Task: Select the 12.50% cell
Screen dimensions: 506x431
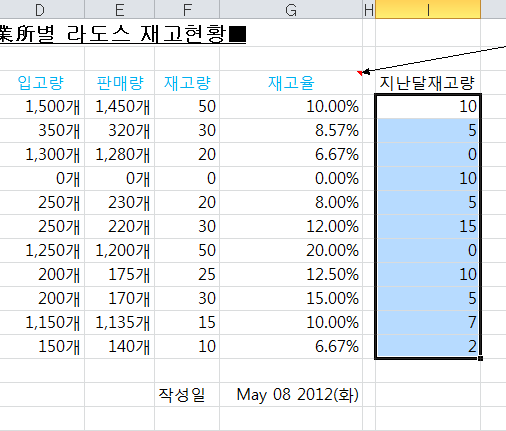Action: [291, 275]
